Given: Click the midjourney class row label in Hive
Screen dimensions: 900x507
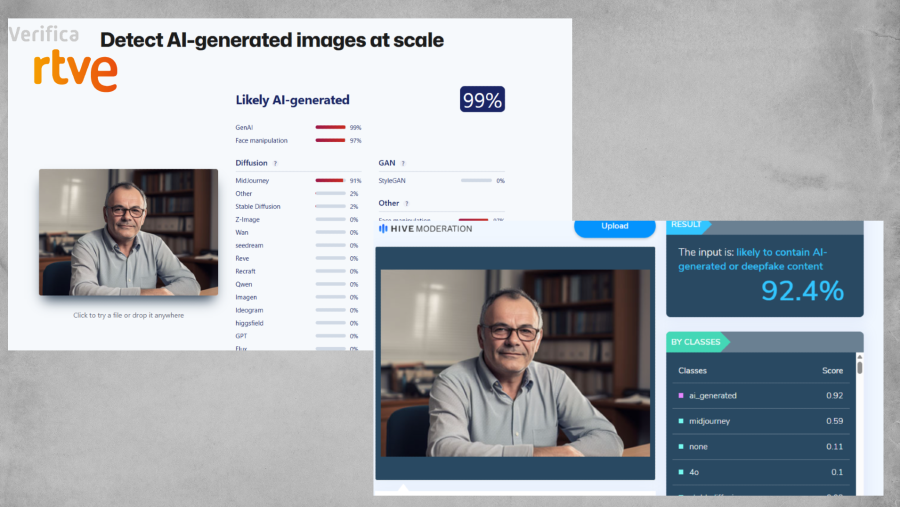Looking at the screenshot, I should (x=709, y=421).
